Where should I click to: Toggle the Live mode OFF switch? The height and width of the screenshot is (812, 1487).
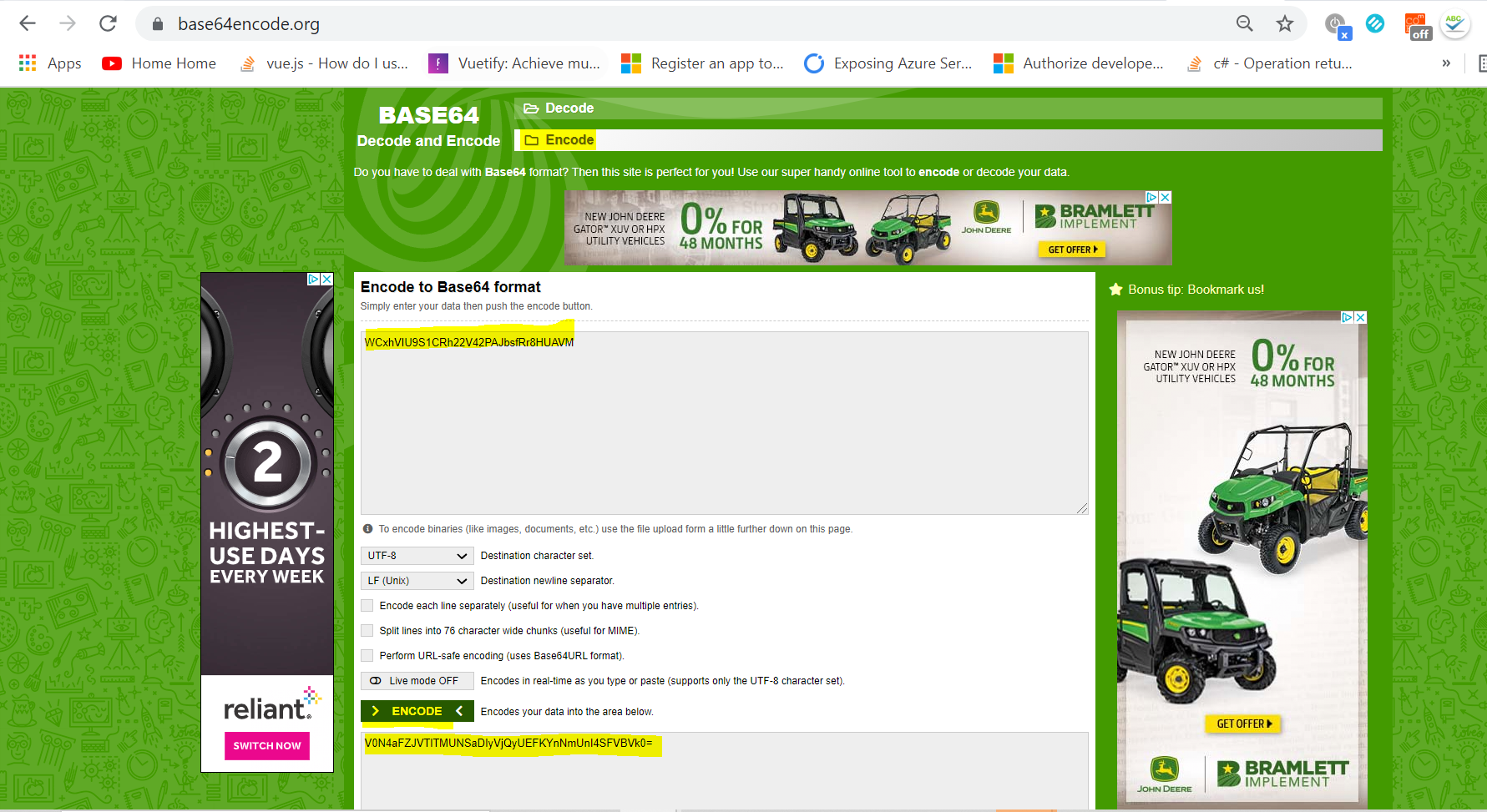(417, 681)
